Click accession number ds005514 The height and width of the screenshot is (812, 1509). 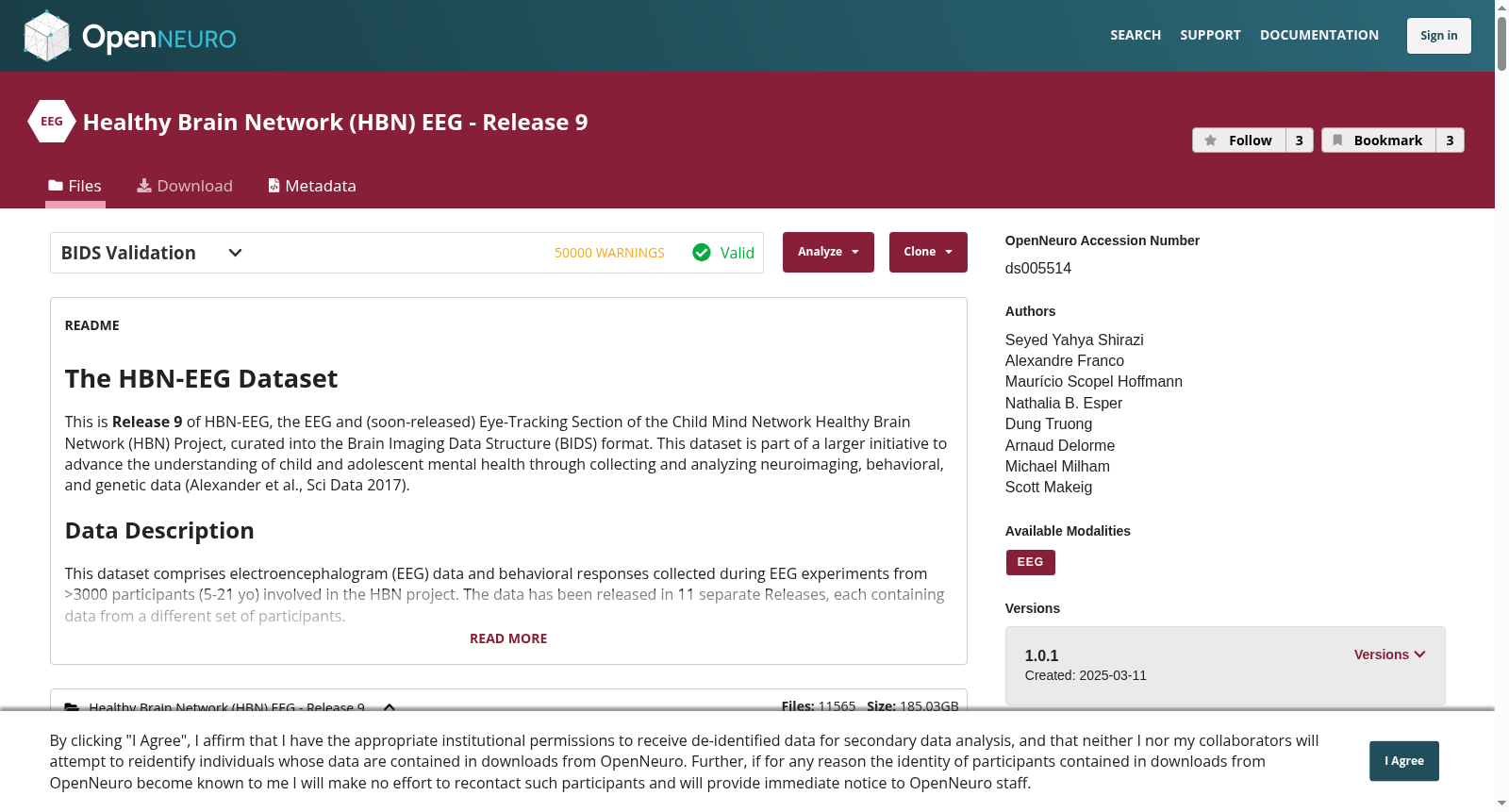click(x=1038, y=268)
